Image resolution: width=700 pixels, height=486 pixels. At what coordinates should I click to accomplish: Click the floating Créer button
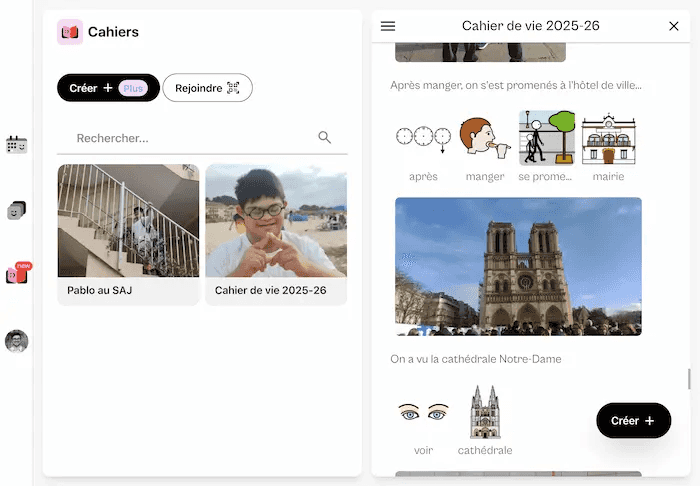point(633,421)
